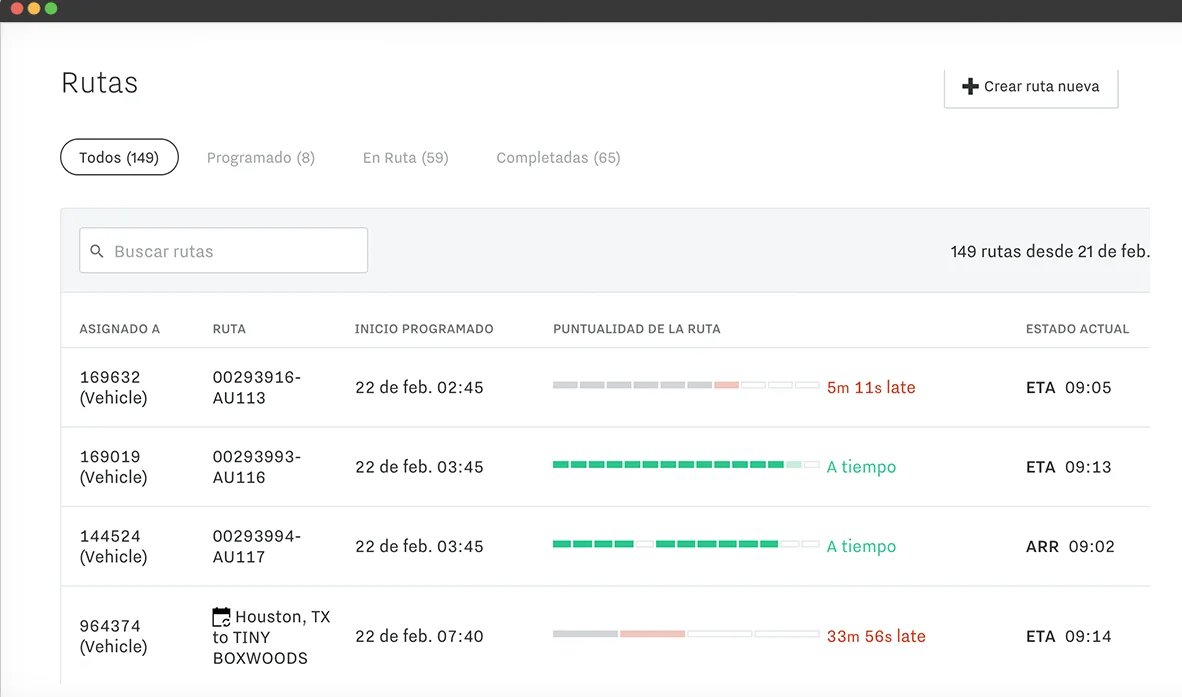Viewport: 1182px width, 697px height.
Task: Click the ETA 09:13 status
Action: point(1068,467)
